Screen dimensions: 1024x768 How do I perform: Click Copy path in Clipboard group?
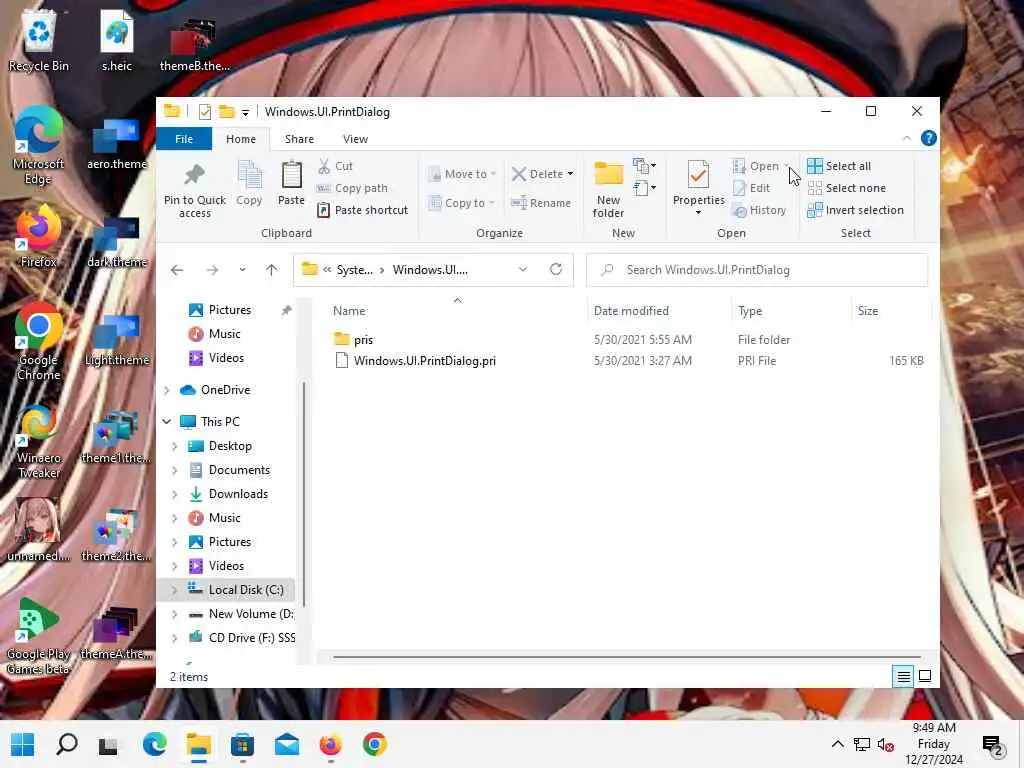[353, 188]
